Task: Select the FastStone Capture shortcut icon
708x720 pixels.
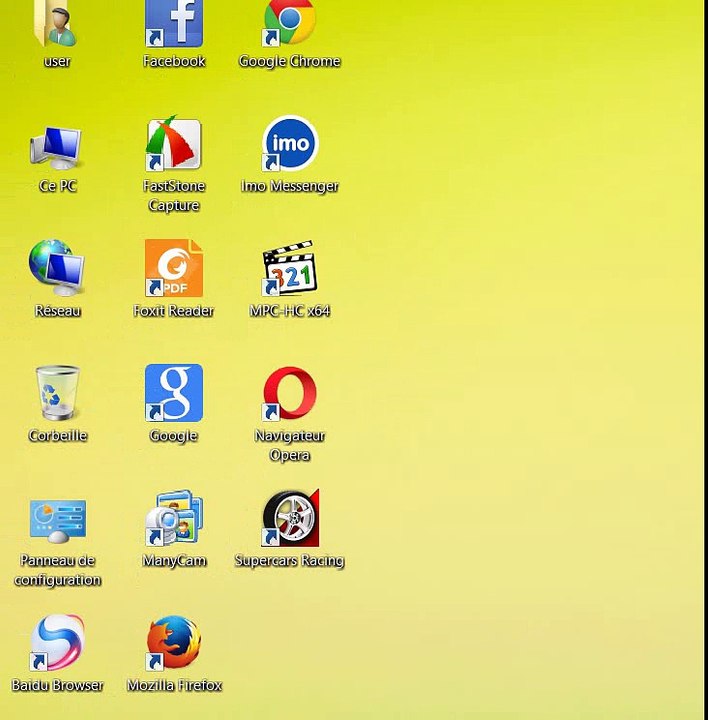Action: pos(174,143)
